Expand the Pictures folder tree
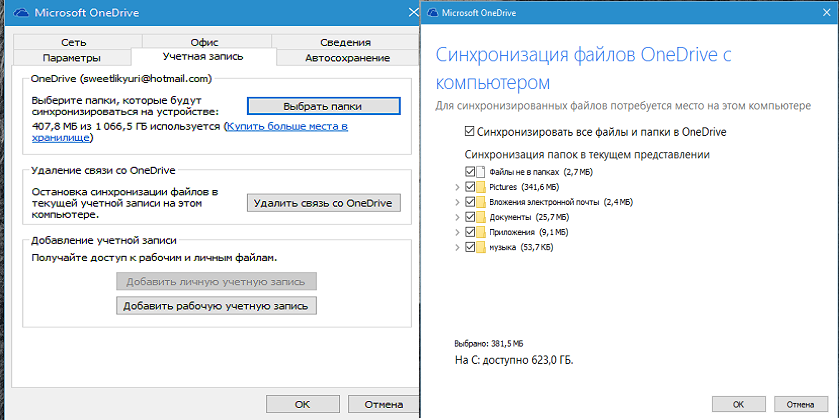The height and width of the screenshot is (420, 840). pyautogui.click(x=457, y=188)
